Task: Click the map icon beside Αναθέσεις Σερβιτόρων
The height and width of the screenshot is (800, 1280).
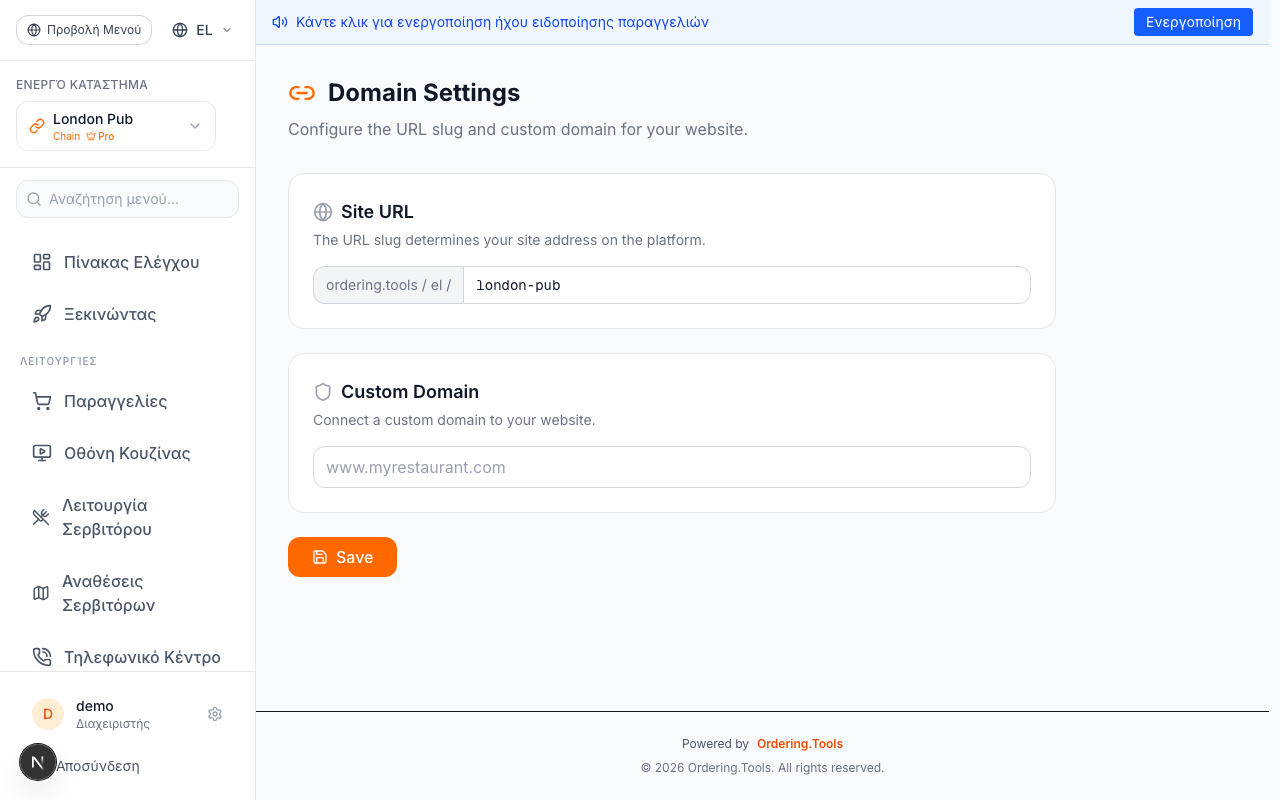Action: point(41,593)
